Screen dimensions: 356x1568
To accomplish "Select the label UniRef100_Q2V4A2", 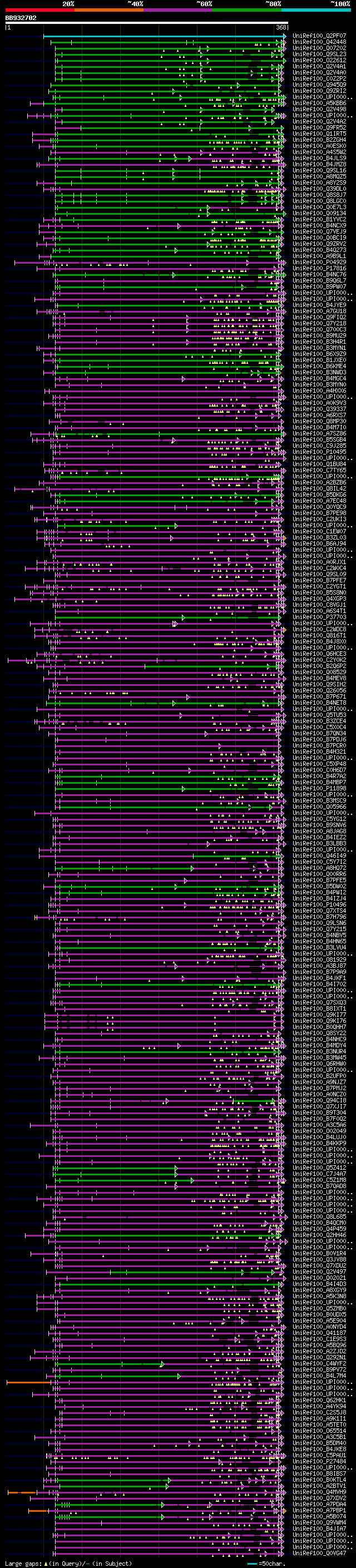I will tap(319, 121).
